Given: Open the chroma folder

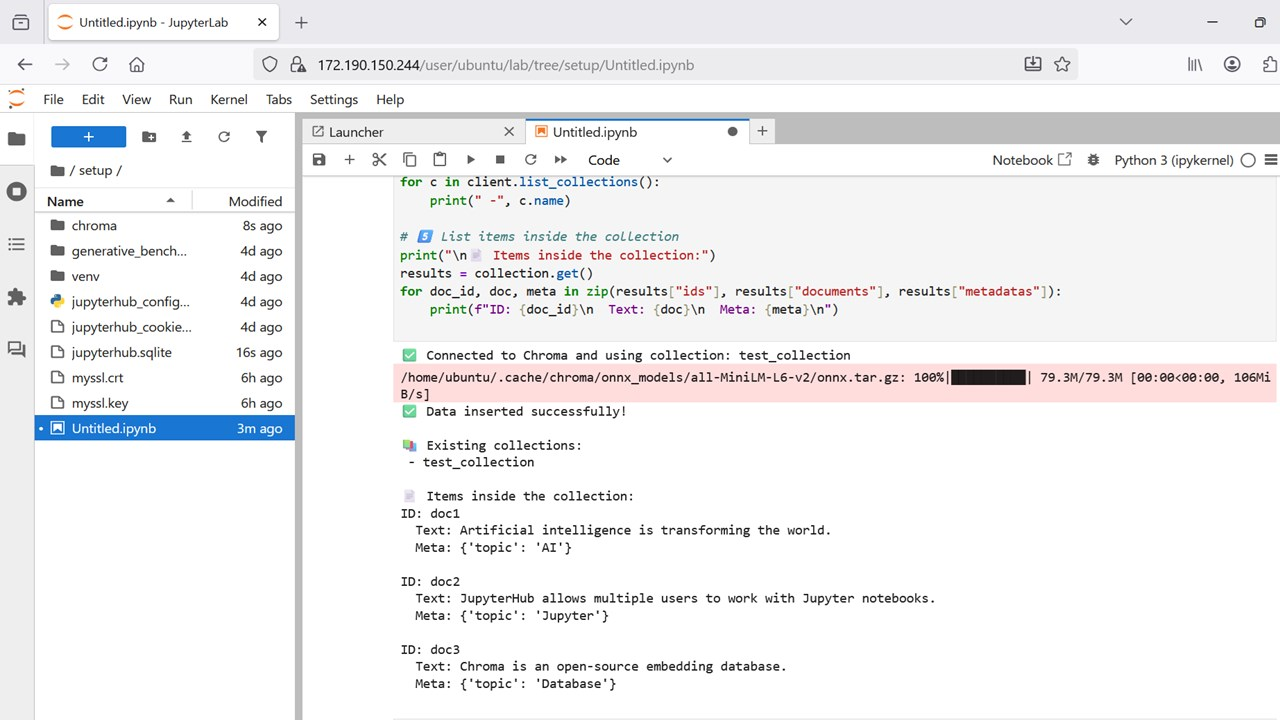Looking at the screenshot, I should click(94, 226).
